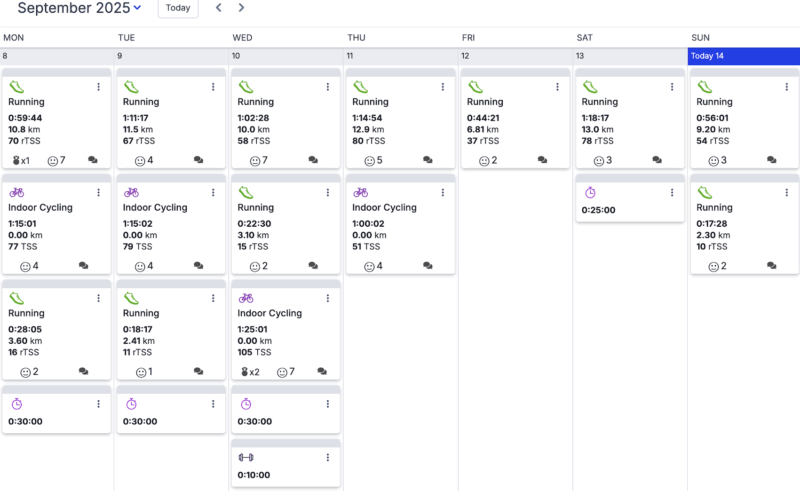The width and height of the screenshot is (800, 491).
Task: Click dumbbell strength icon on Wednesday's 0:10:00
Action: 246,457
